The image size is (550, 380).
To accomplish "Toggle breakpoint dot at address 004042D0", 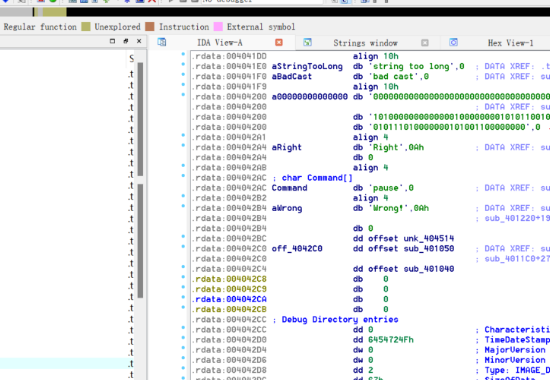I will (183, 338).
